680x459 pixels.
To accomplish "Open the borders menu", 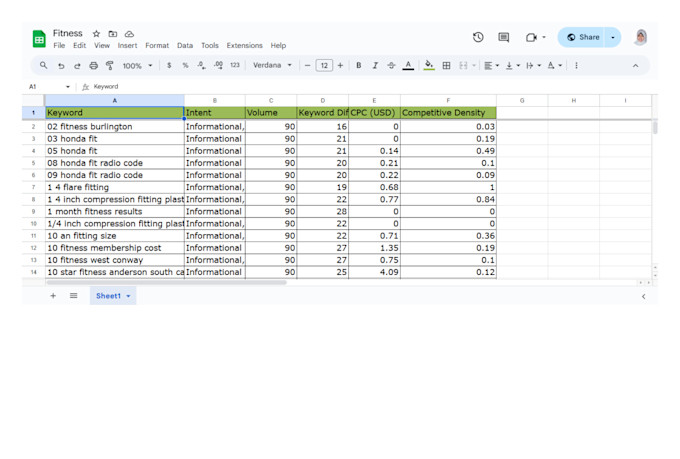I will coord(446,66).
